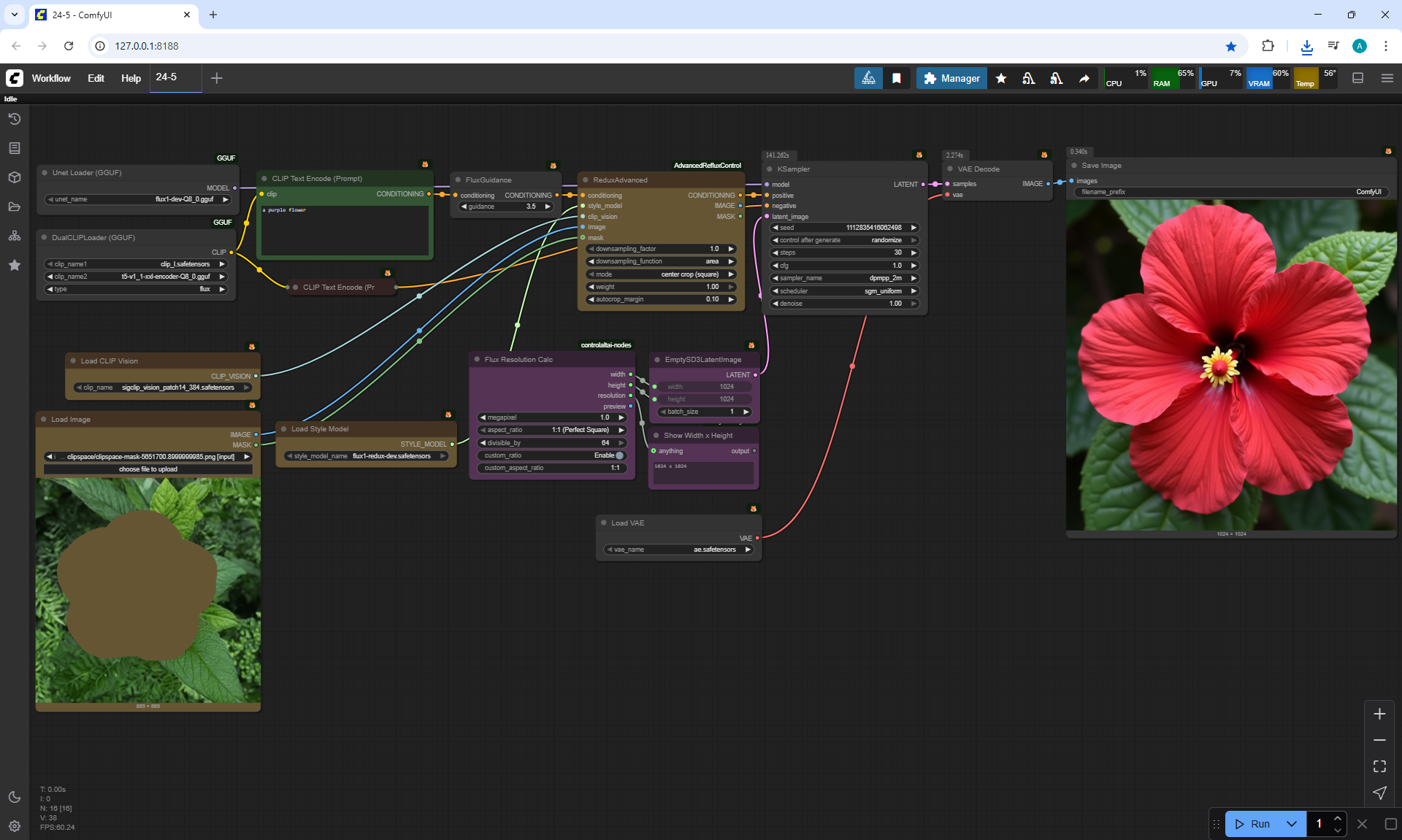The image size is (1402, 840).
Task: Click choose file to upload button
Action: (x=148, y=469)
